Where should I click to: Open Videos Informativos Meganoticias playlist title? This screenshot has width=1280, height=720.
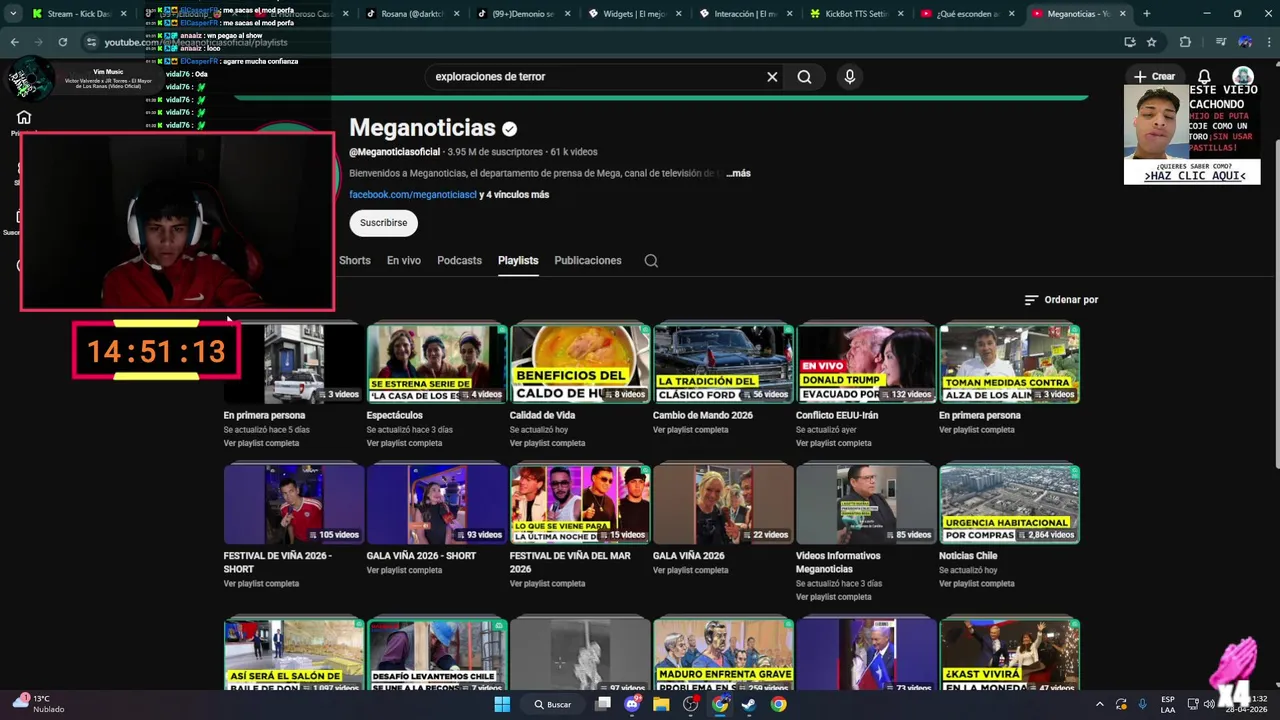[838, 562]
